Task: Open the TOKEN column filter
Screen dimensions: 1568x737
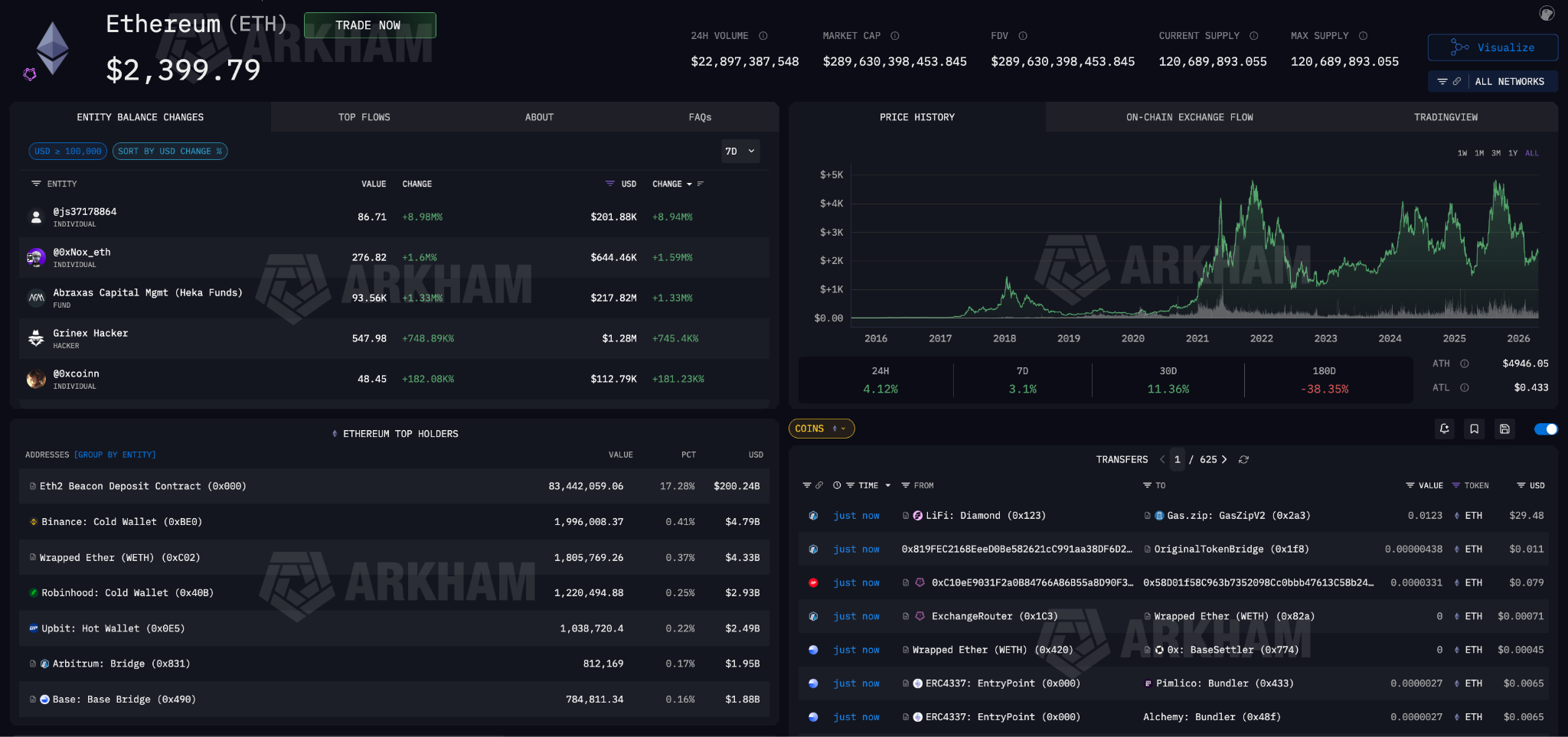Action: pos(1456,485)
